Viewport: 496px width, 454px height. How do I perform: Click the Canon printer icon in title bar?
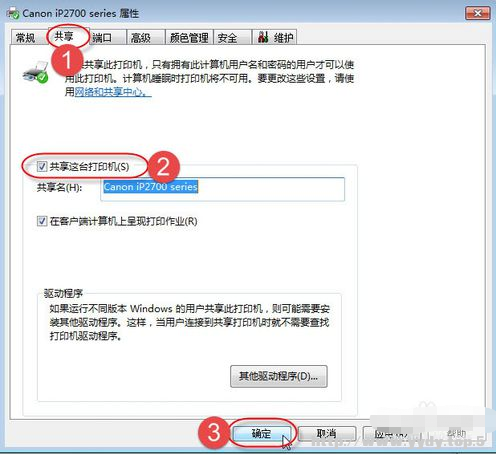[13, 13]
